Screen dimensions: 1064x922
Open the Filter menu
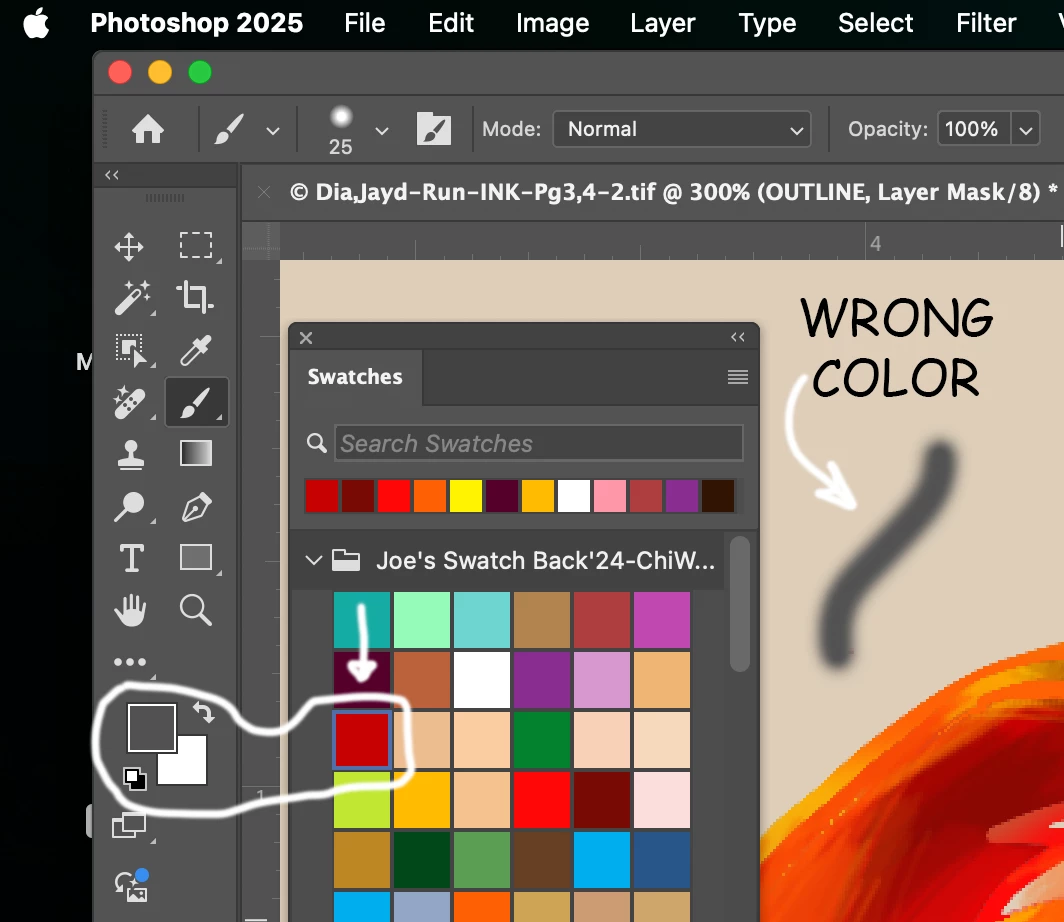click(x=986, y=23)
